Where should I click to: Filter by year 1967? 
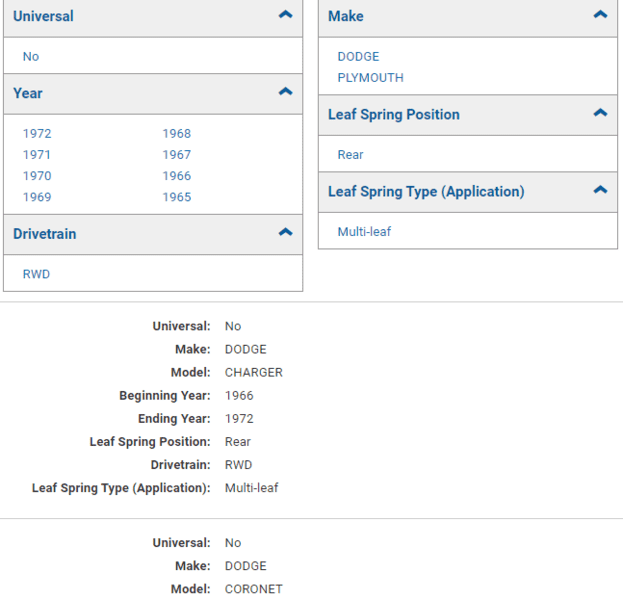coord(177,155)
